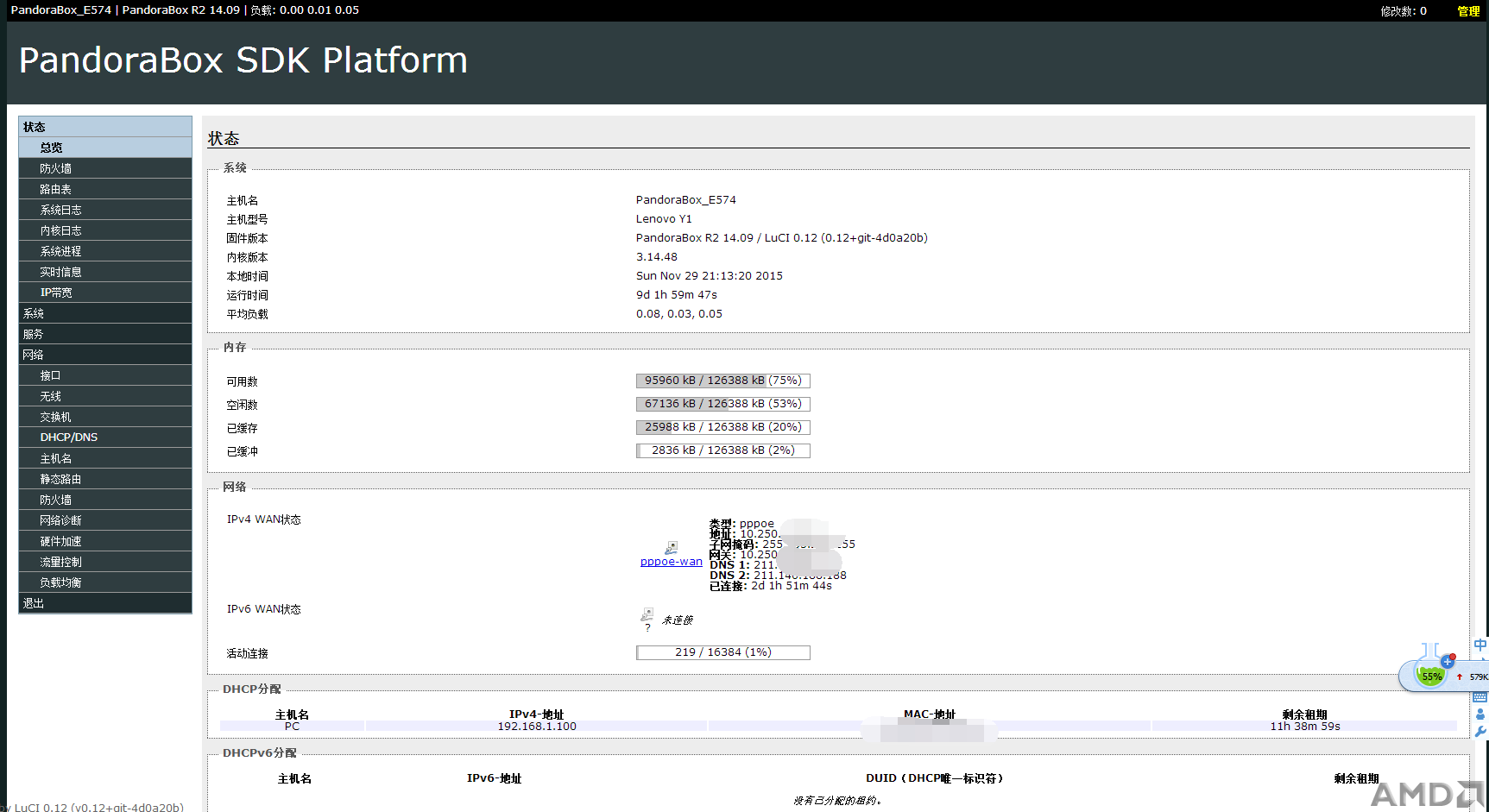Open 防火墙 under the 状态 section
The height and width of the screenshot is (812, 1489).
tap(105, 168)
